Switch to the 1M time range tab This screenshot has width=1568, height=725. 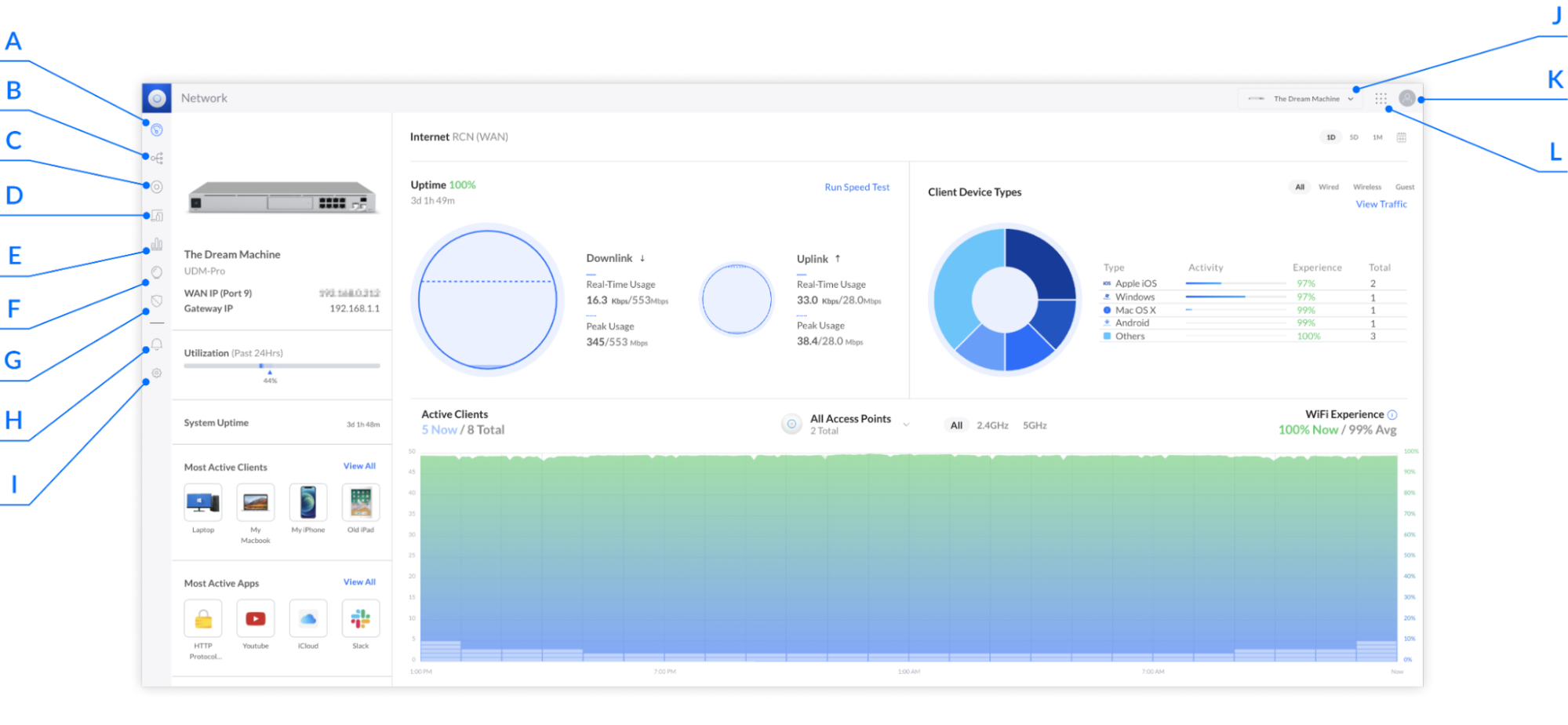[x=1377, y=137]
